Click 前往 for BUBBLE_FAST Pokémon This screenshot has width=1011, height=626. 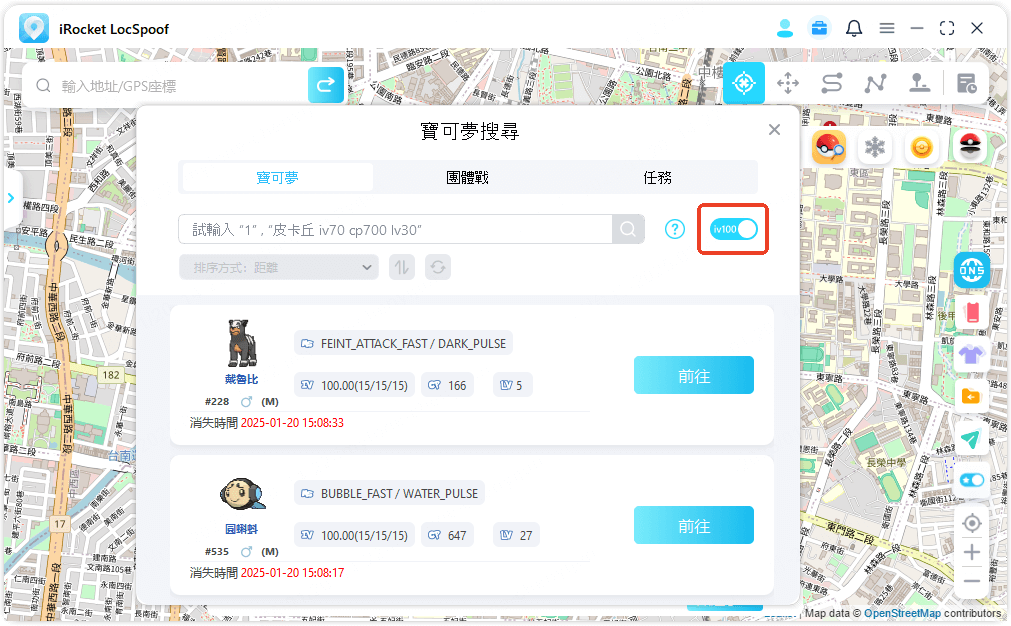(x=694, y=525)
